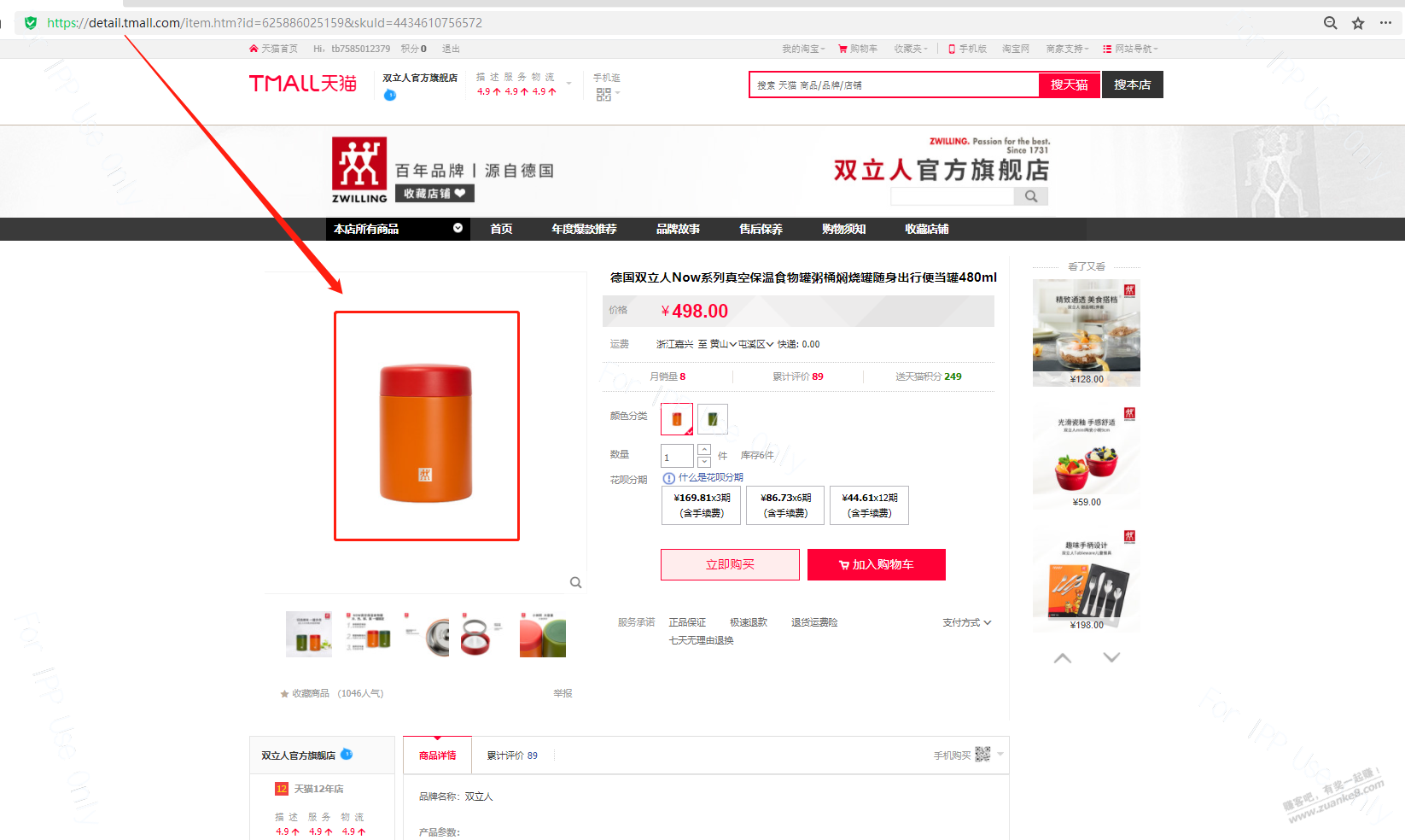1405x840 pixels.
Task: Click 什么是花呗分期 info icon
Action: coord(669,478)
